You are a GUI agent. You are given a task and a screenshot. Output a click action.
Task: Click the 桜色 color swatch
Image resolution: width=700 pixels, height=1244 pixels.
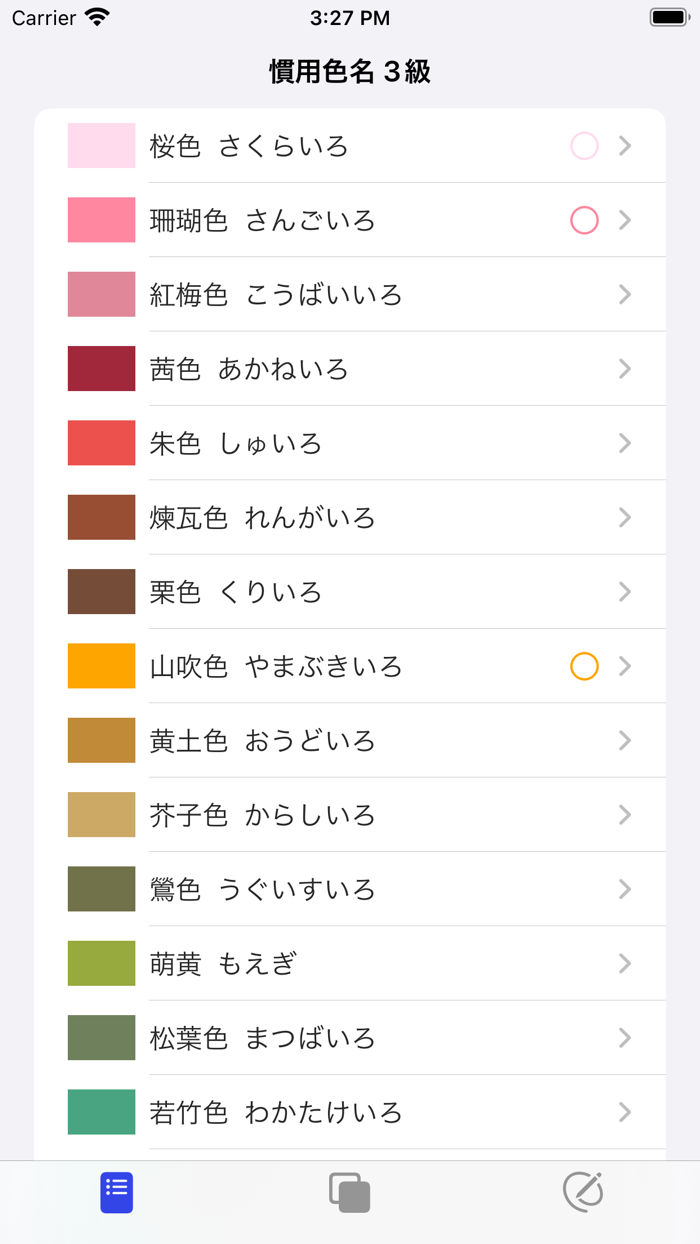click(x=101, y=145)
